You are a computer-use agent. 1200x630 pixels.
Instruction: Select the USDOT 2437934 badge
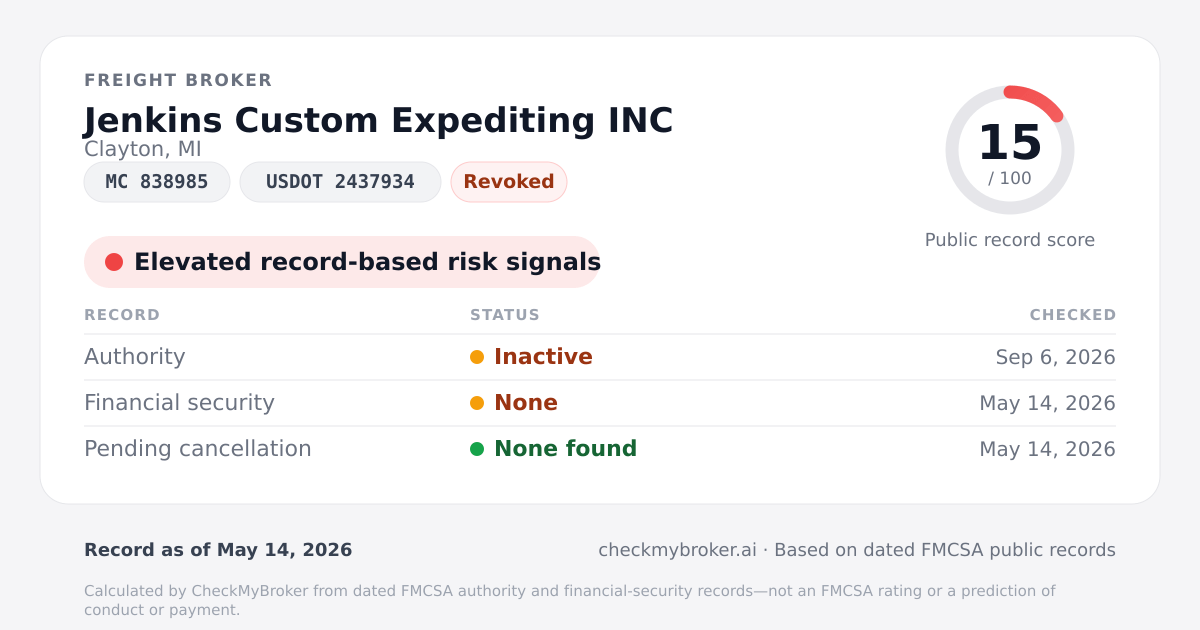click(x=340, y=182)
